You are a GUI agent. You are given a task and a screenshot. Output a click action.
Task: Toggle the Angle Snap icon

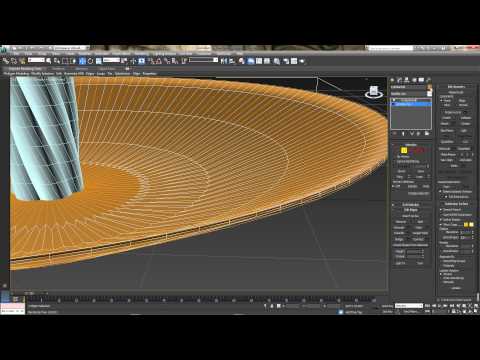click(x=159, y=61)
